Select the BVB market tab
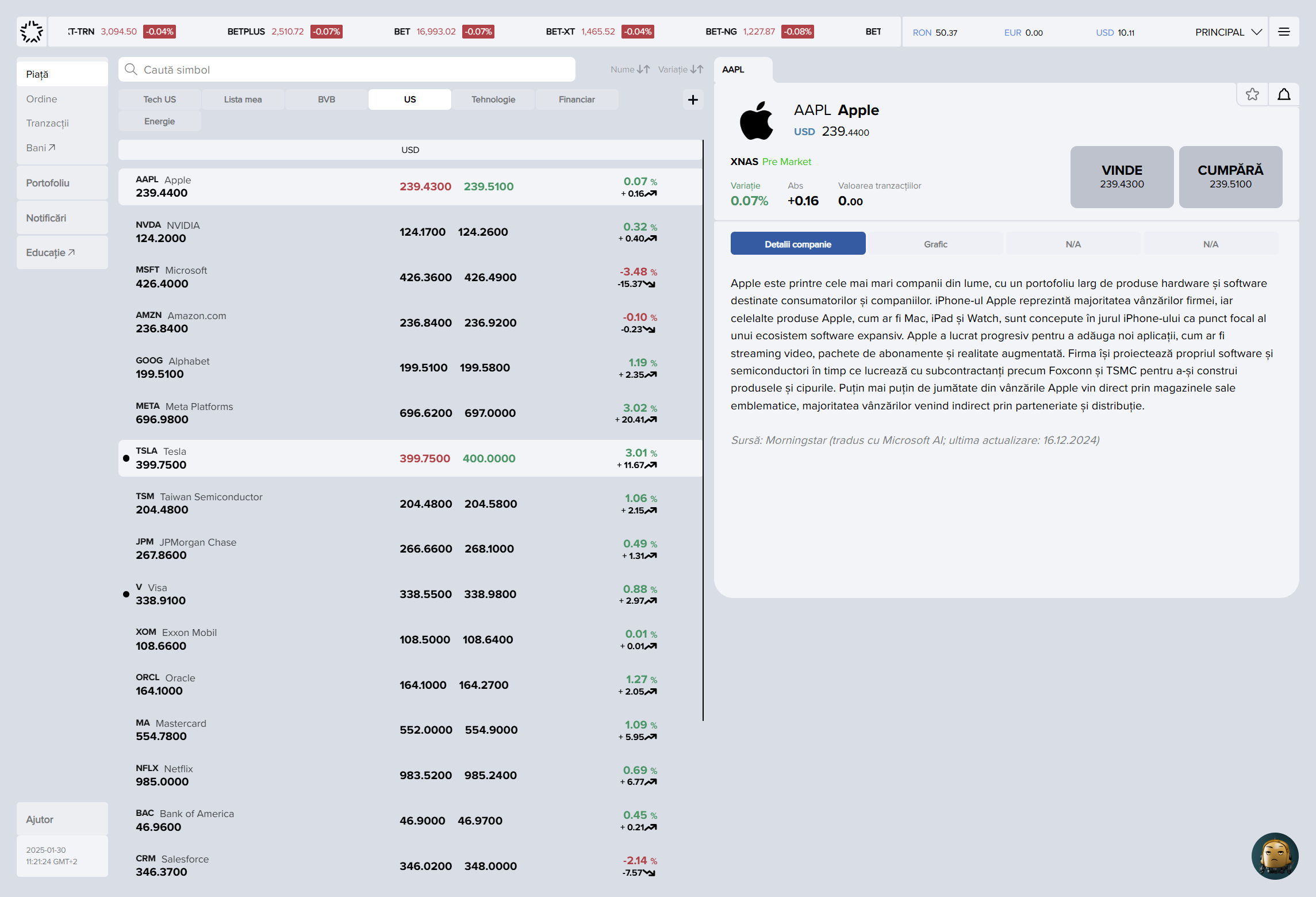The width and height of the screenshot is (1316, 897). coord(327,99)
